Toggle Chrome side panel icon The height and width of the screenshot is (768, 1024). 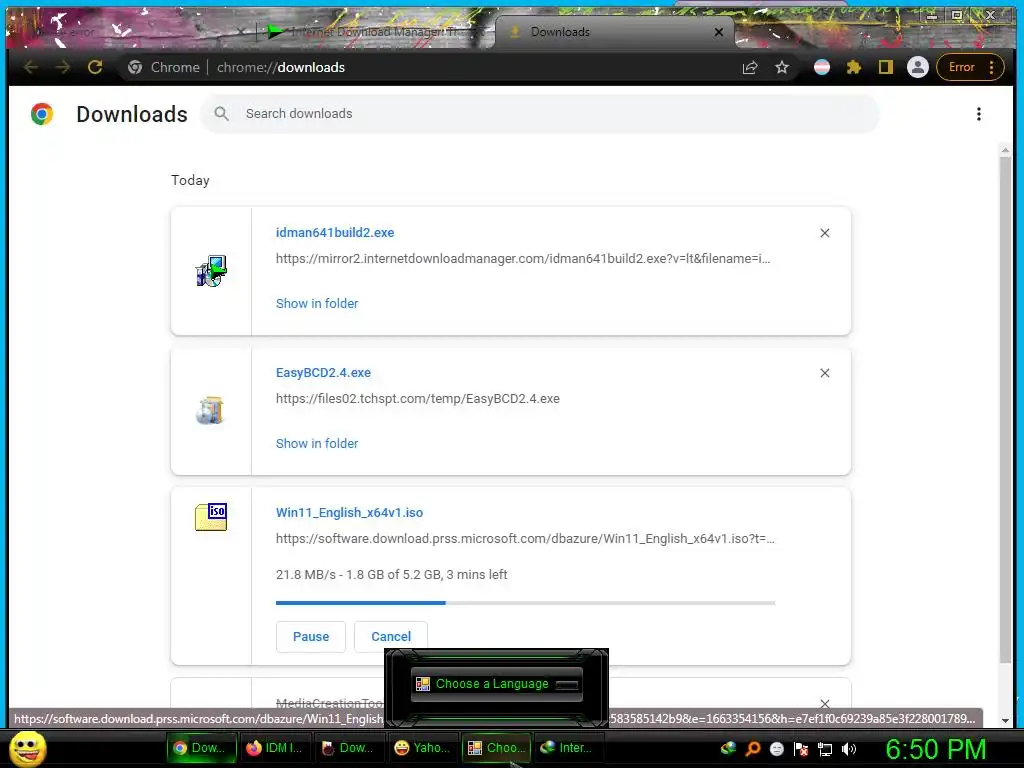886,67
